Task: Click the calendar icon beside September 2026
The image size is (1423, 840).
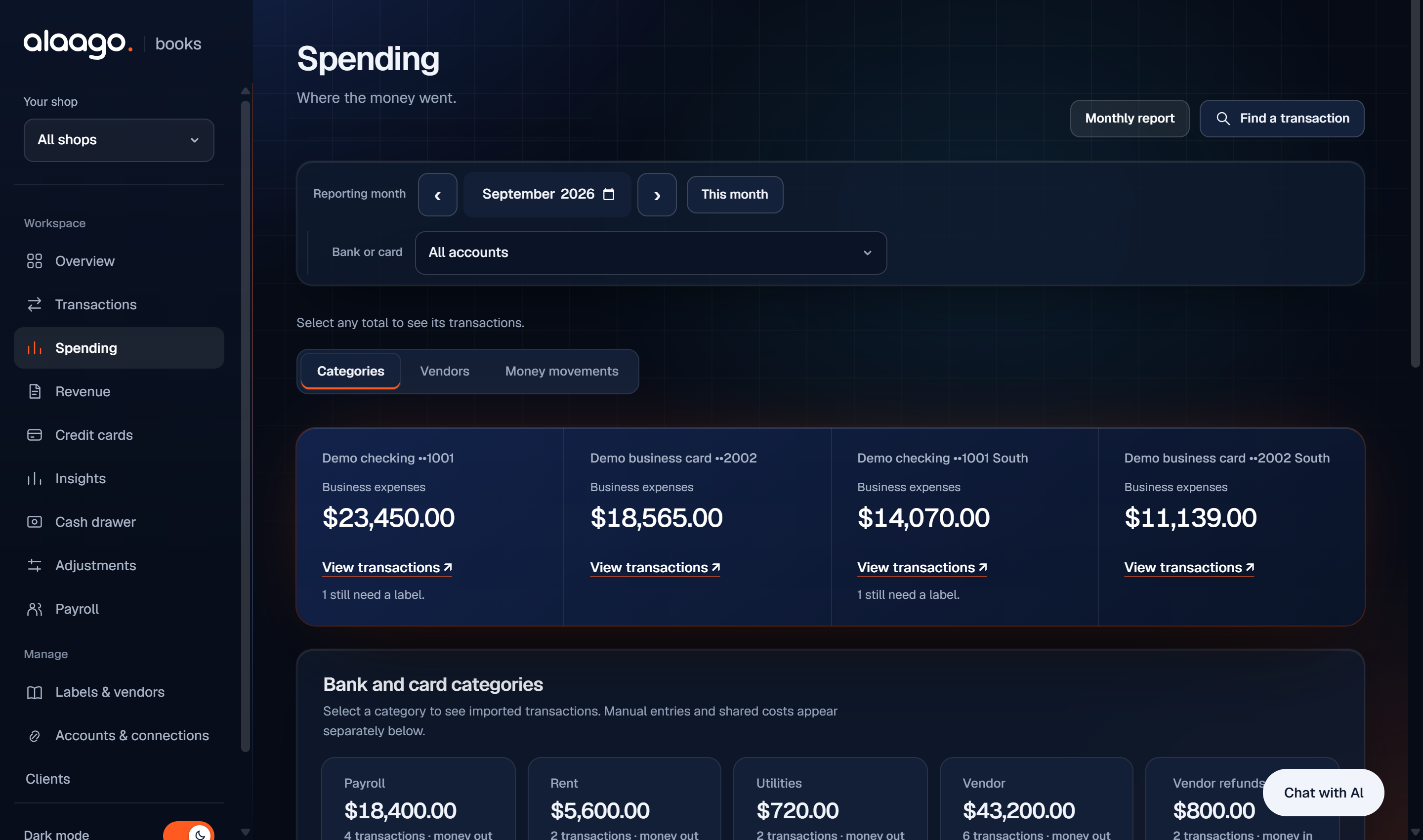Action: (609, 194)
